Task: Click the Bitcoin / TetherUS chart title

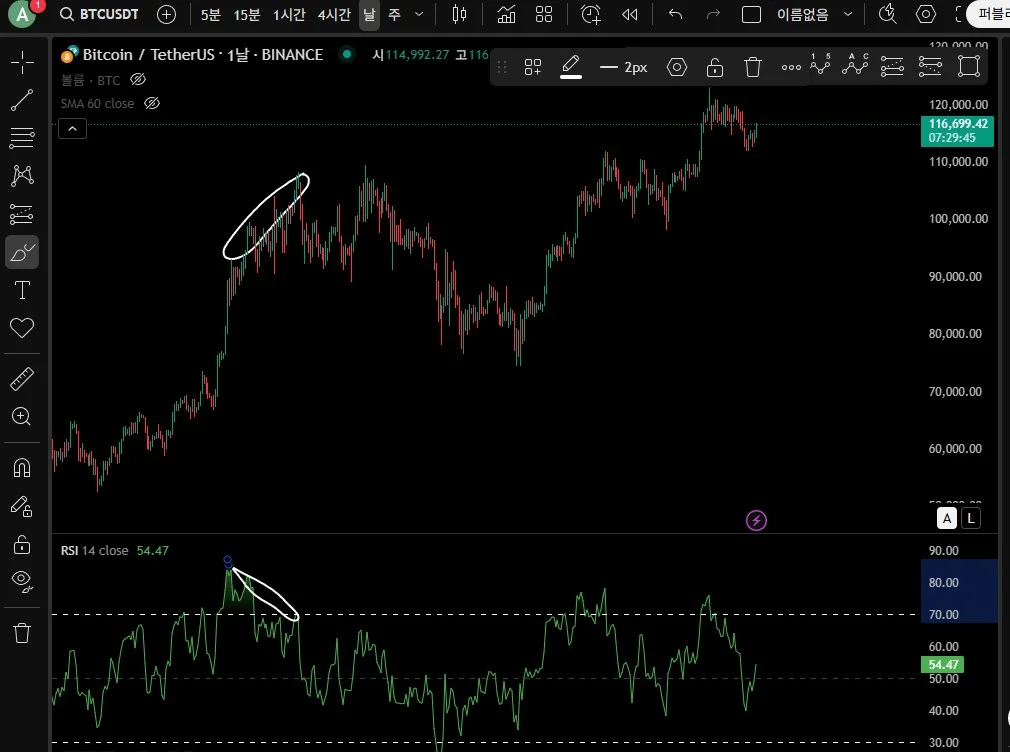Action: [202, 55]
